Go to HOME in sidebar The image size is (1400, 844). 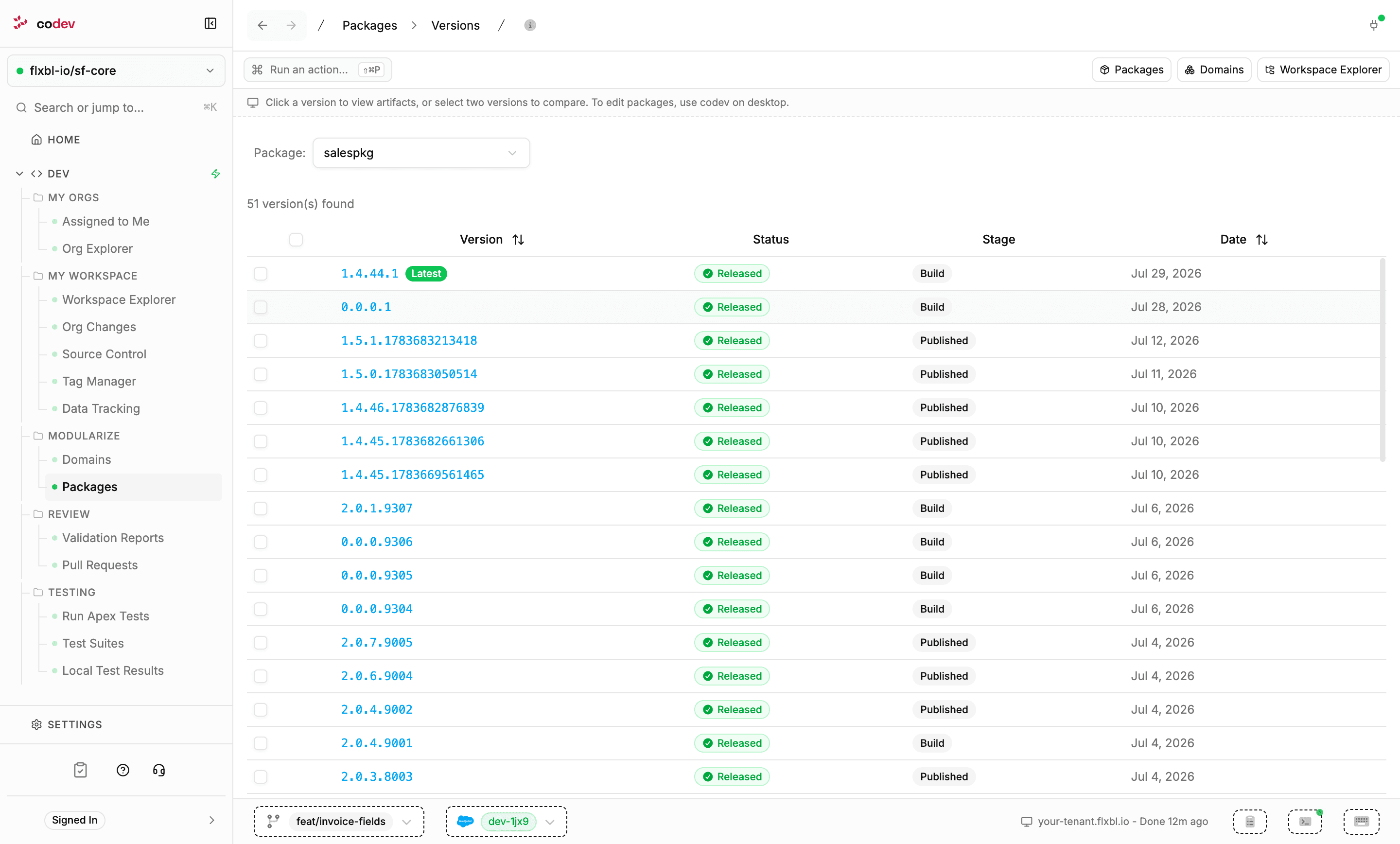(56, 140)
